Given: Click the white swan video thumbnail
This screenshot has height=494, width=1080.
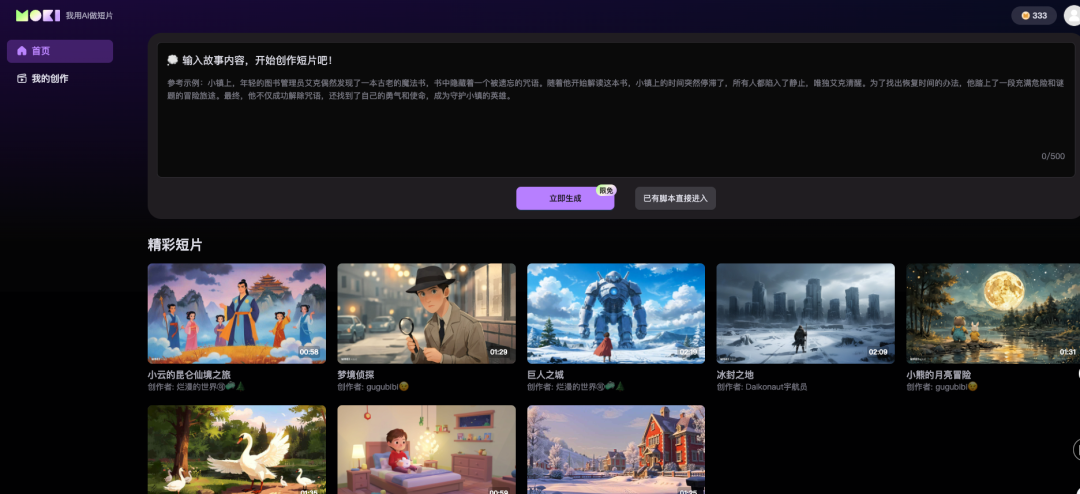Looking at the screenshot, I should pyautogui.click(x=236, y=449).
